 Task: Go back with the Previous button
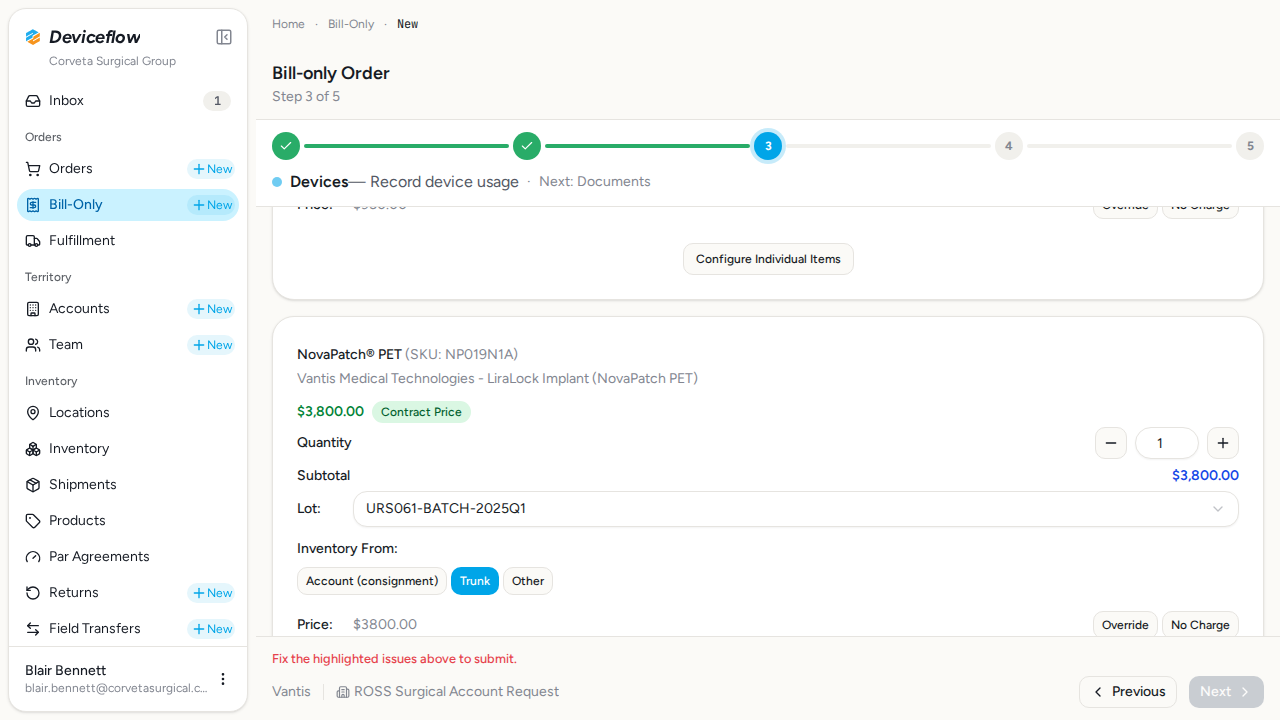coord(1128,692)
